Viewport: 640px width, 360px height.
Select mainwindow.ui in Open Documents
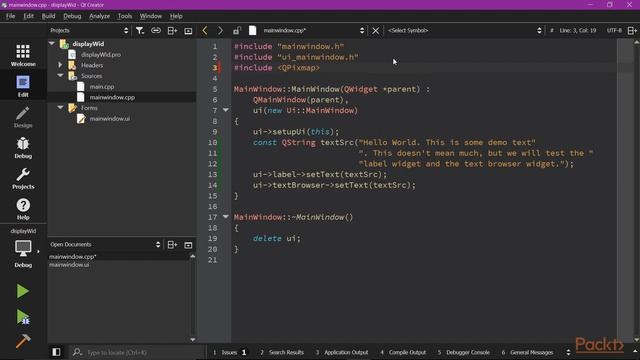click(x=69, y=264)
